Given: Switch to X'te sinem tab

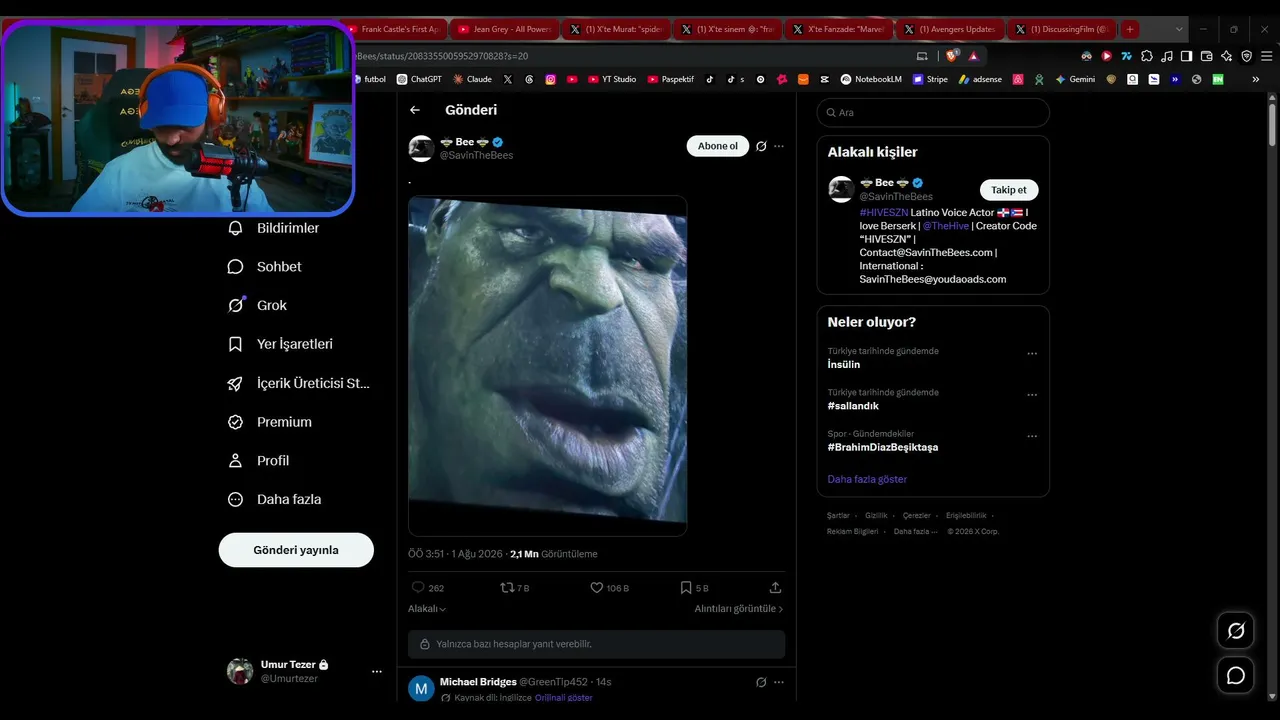Looking at the screenshot, I should click(x=728, y=30).
